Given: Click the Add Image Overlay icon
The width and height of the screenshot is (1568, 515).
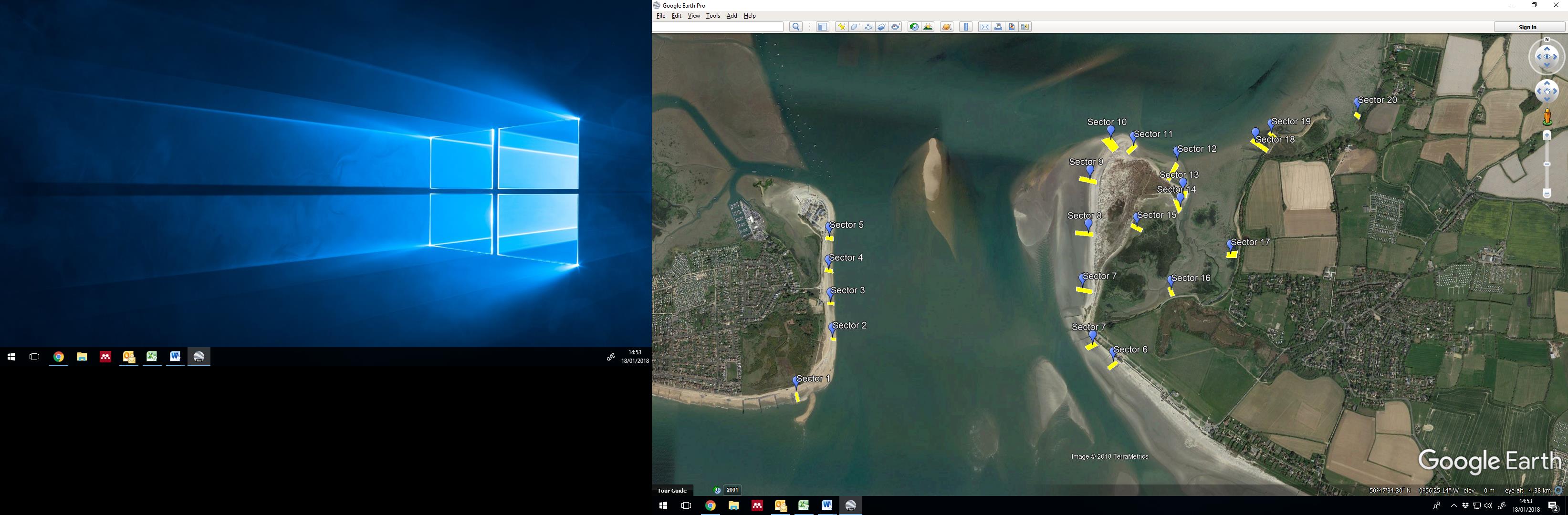Looking at the screenshot, I should tap(882, 27).
